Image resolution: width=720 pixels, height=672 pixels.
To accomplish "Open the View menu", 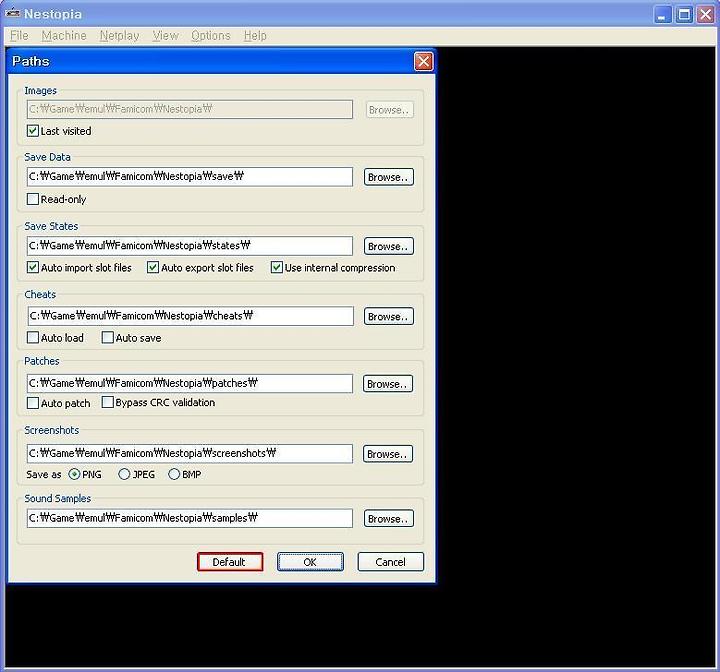I will click(x=165, y=35).
